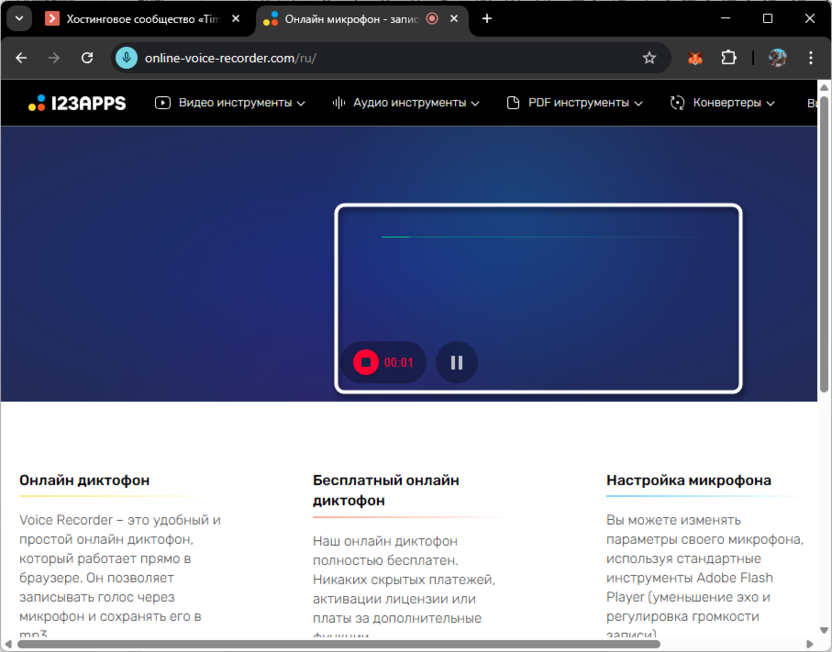Click the Voice Recorder description paragraph

120,577
